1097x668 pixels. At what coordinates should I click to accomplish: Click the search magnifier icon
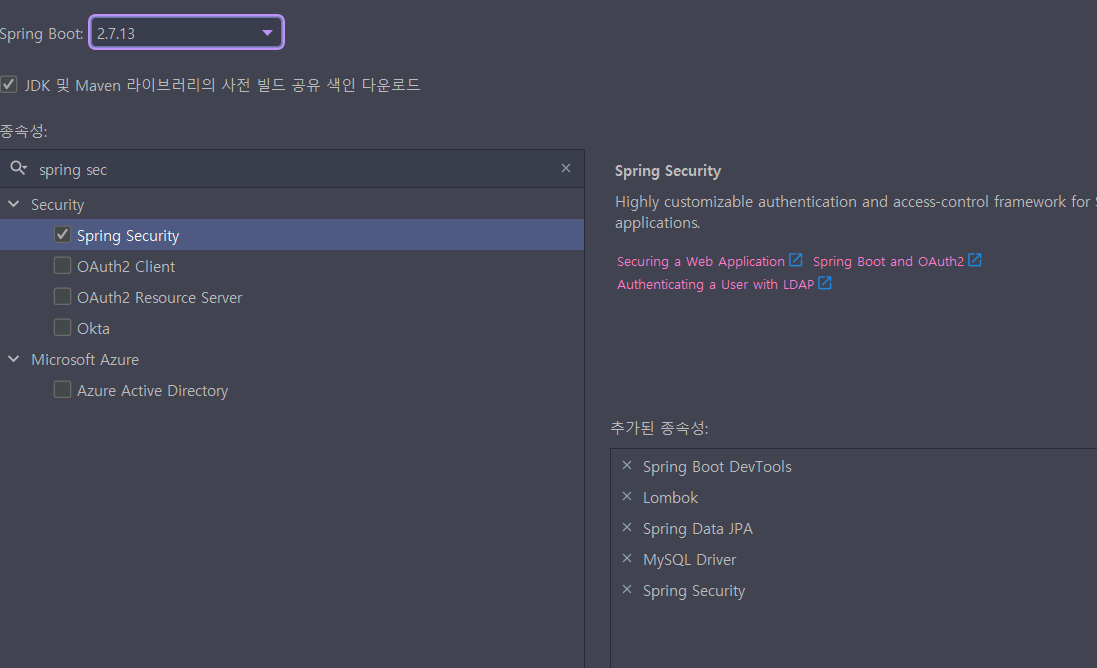18,168
